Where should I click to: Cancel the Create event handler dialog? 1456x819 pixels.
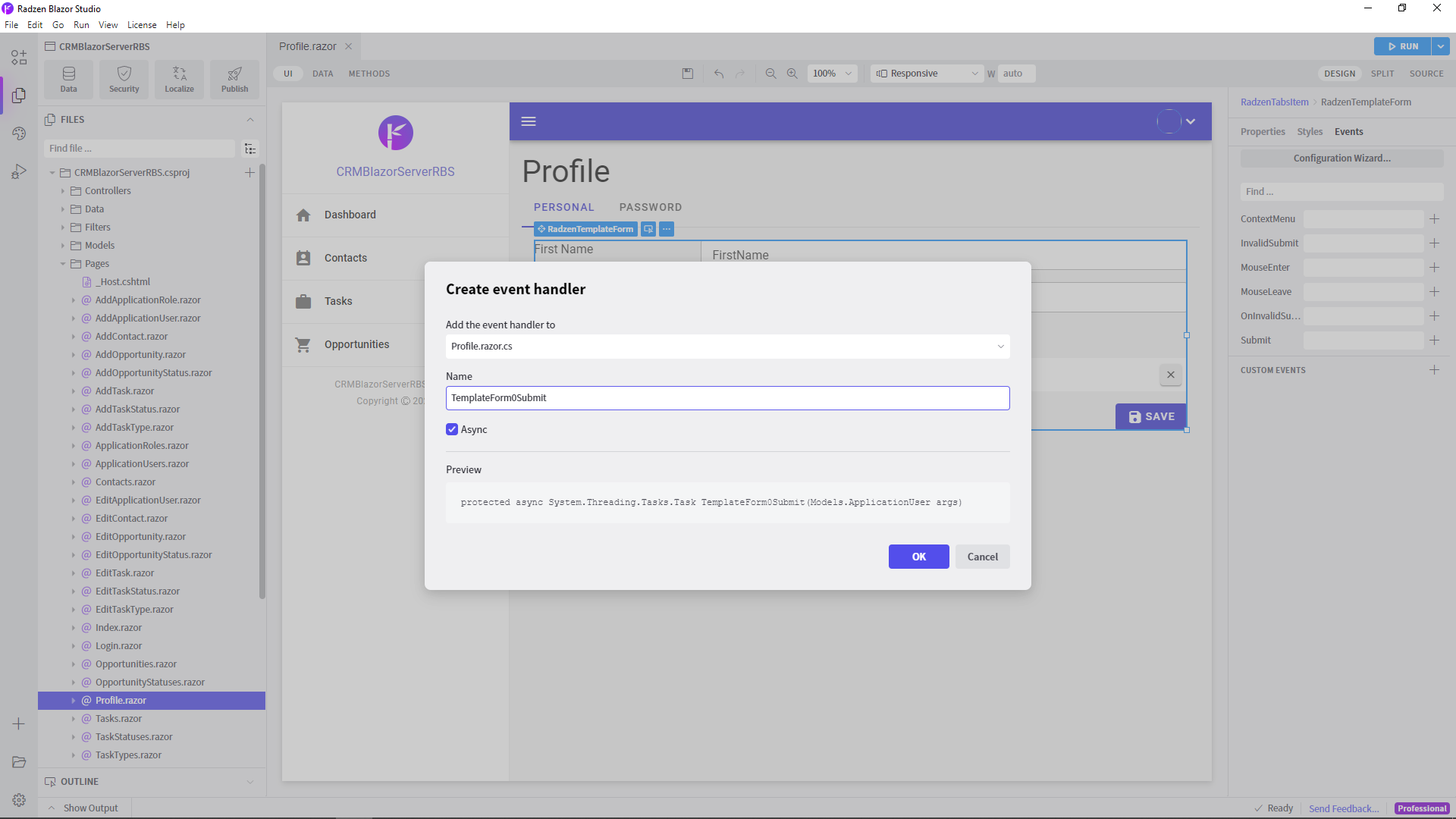983,557
